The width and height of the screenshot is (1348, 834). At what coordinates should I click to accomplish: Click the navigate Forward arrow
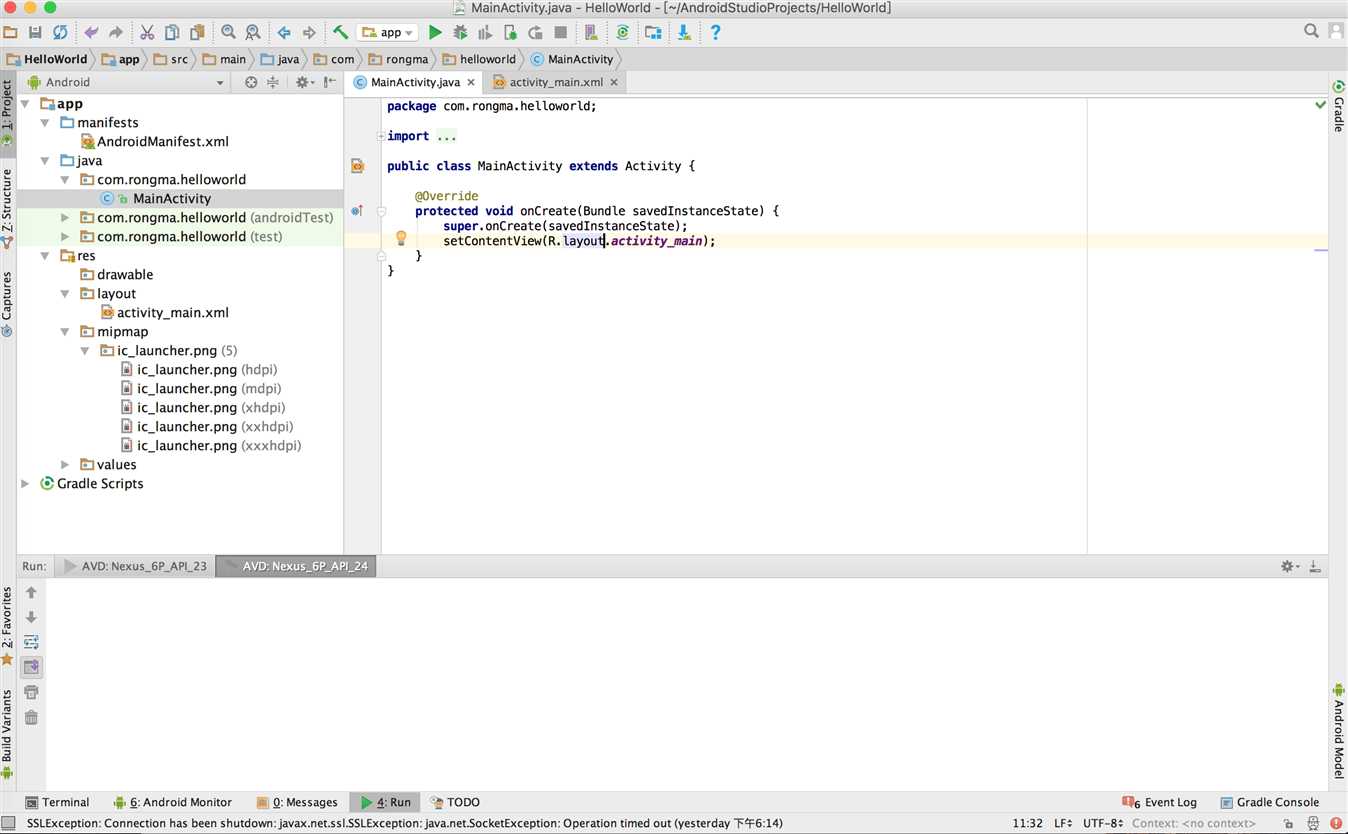tap(309, 32)
